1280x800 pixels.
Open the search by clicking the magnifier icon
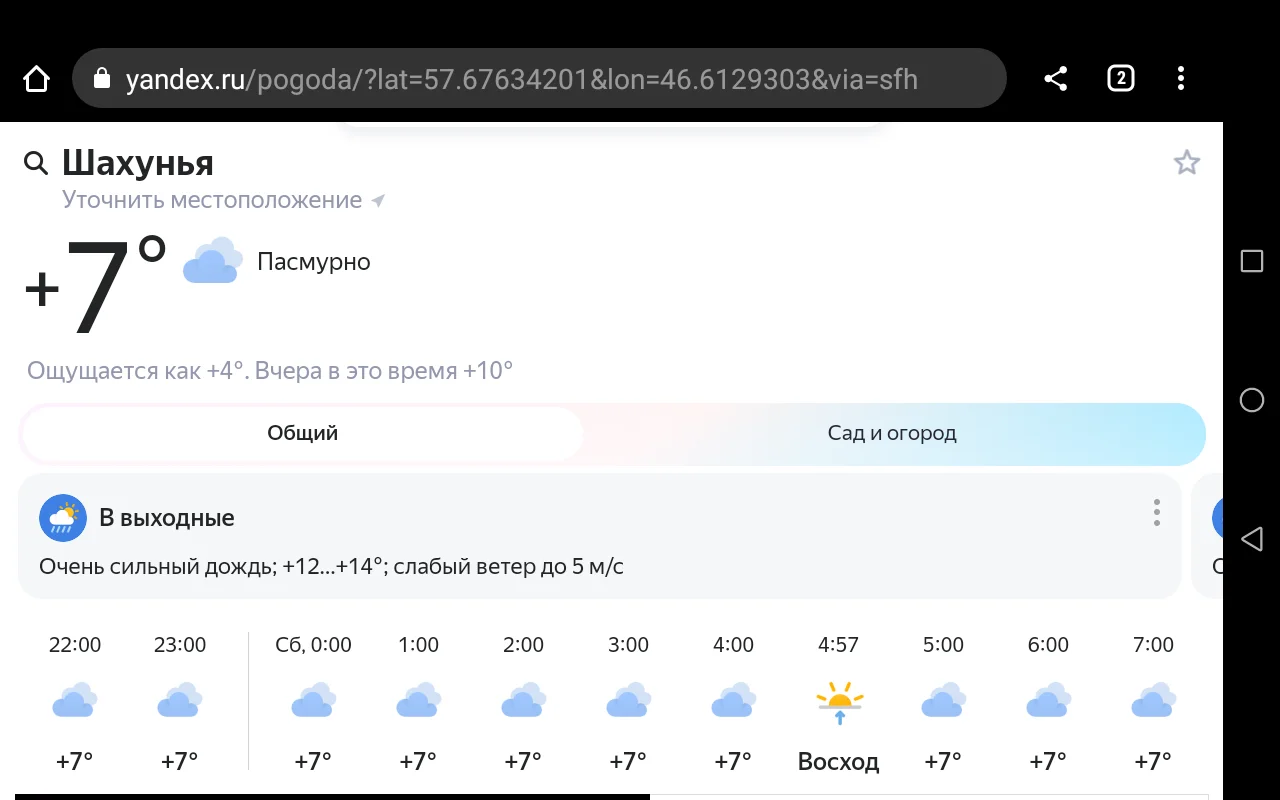tap(35, 162)
